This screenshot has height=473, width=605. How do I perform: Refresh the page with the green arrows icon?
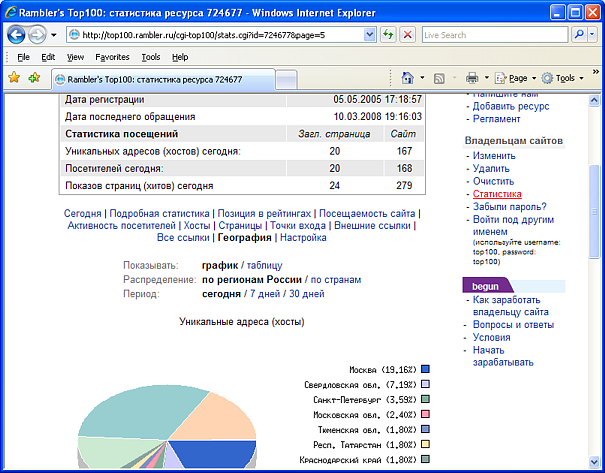click(x=388, y=35)
